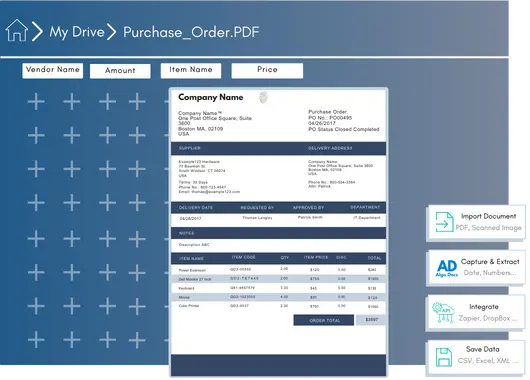Choose the Save Data card title
The image size is (530, 380).
[482, 349]
